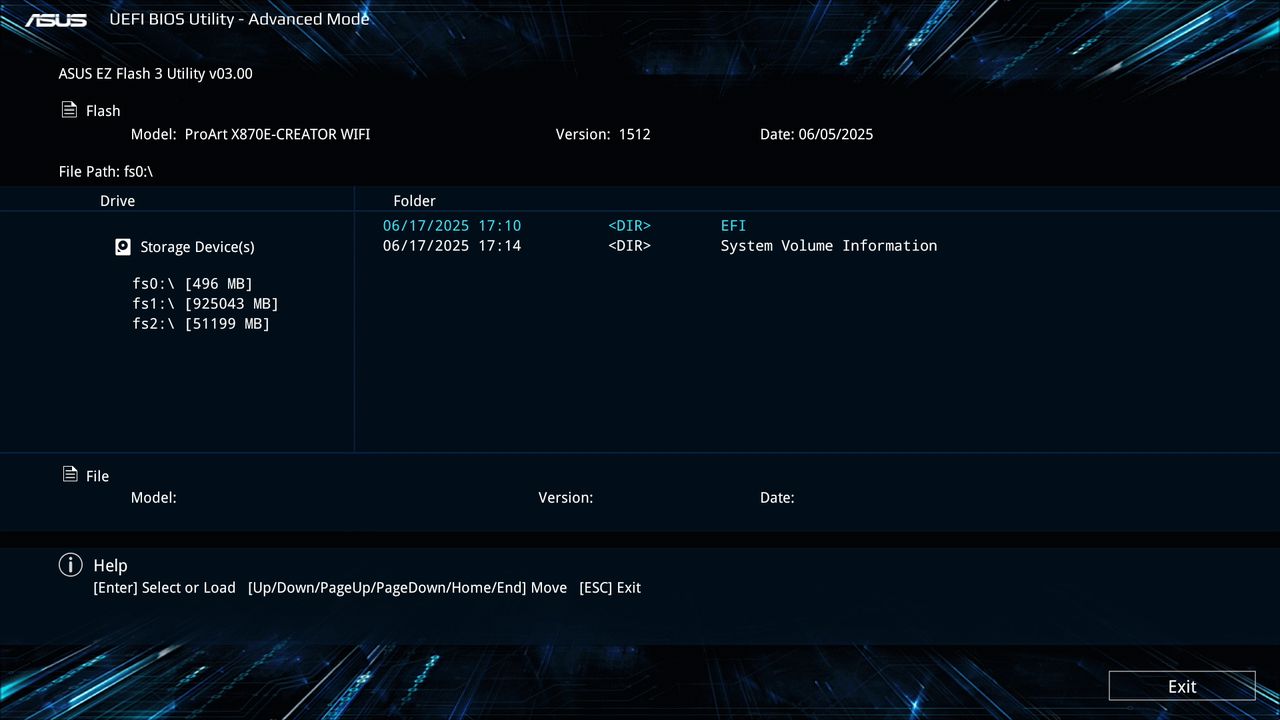
Task: Click the circled-i icon in Help area
Action: point(70,565)
